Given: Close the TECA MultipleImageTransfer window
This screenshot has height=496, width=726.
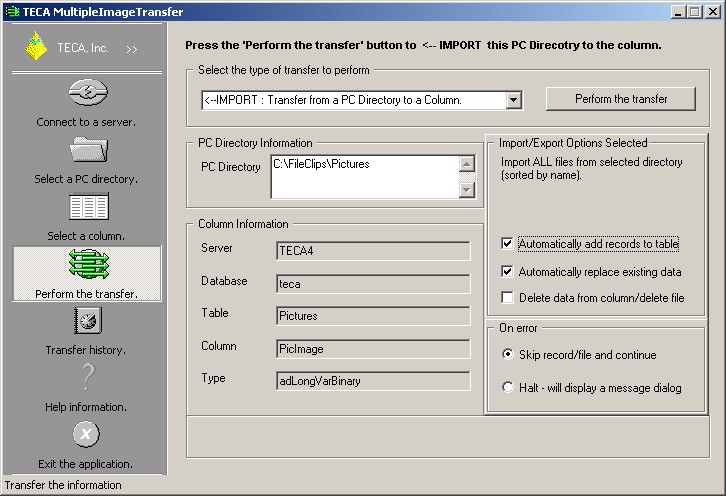Looking at the screenshot, I should point(712,12).
